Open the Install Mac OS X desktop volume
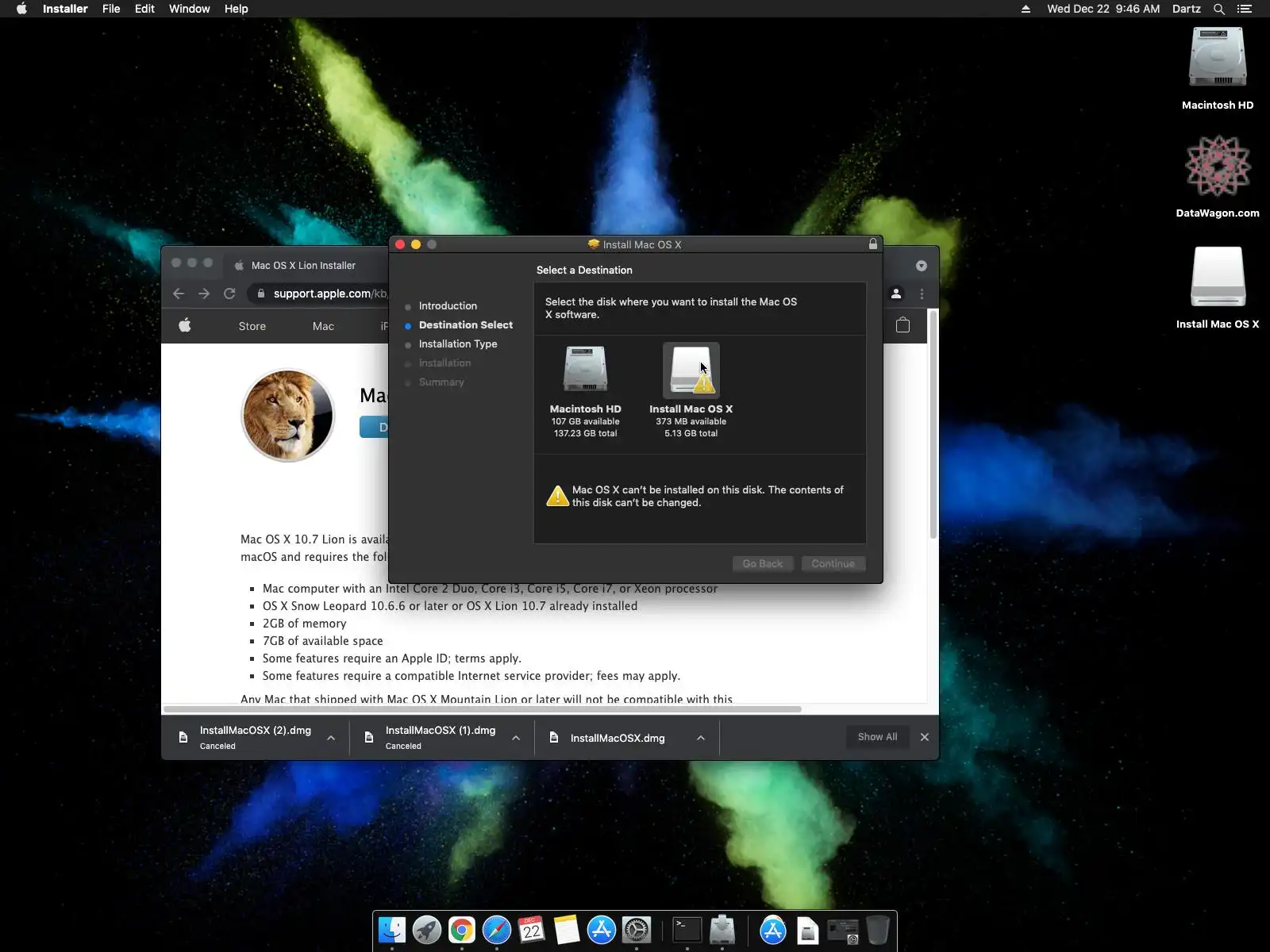 (1218, 276)
